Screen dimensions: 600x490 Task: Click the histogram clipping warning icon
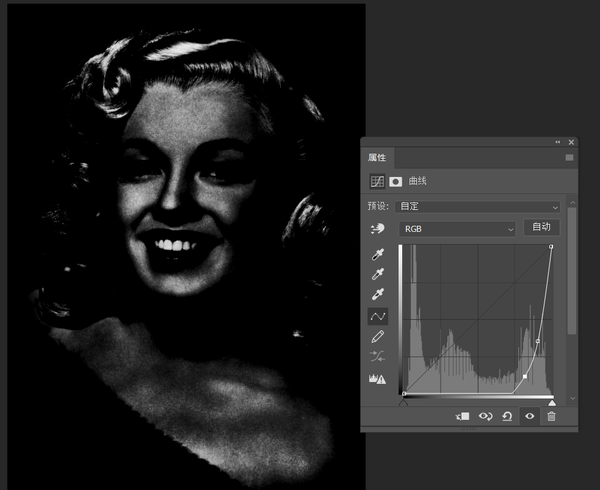pyautogui.click(x=377, y=379)
